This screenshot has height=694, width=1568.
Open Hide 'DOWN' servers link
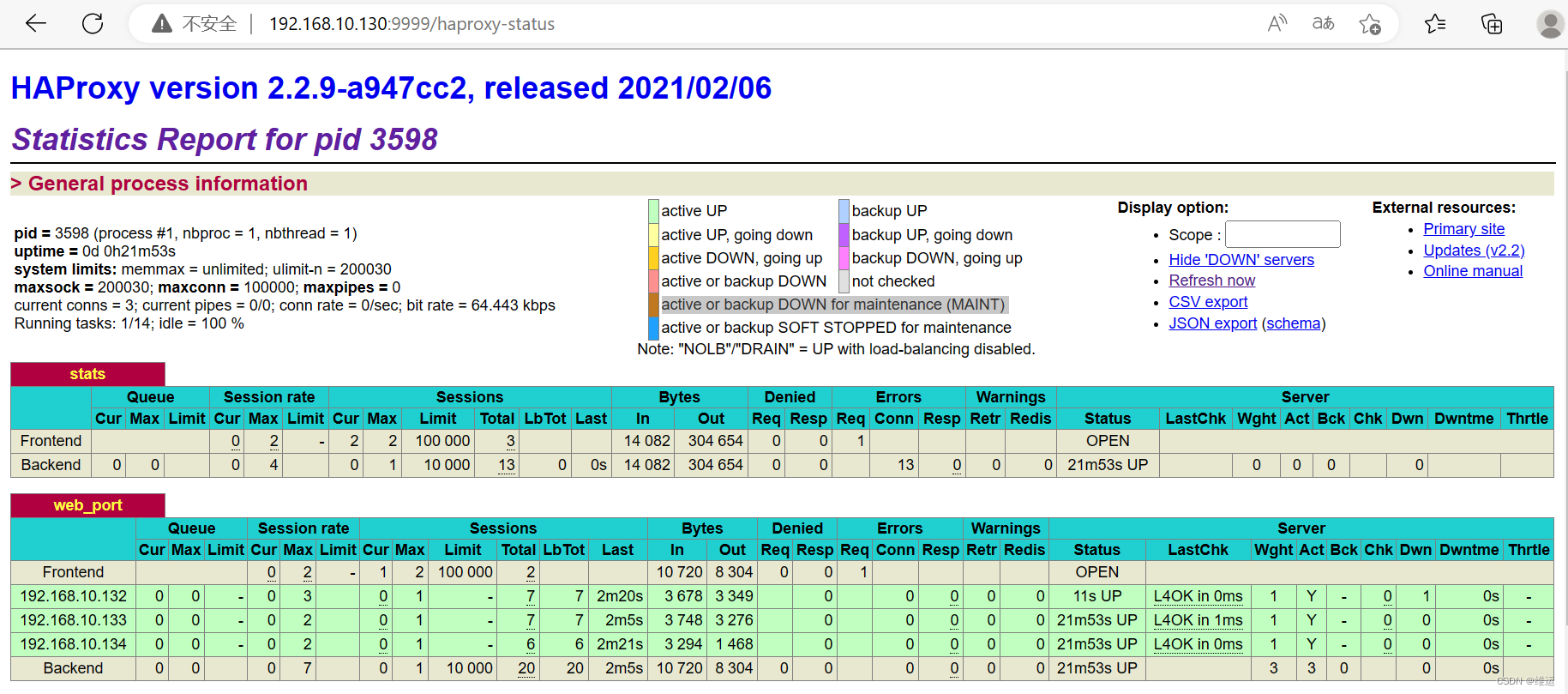pos(1241,260)
